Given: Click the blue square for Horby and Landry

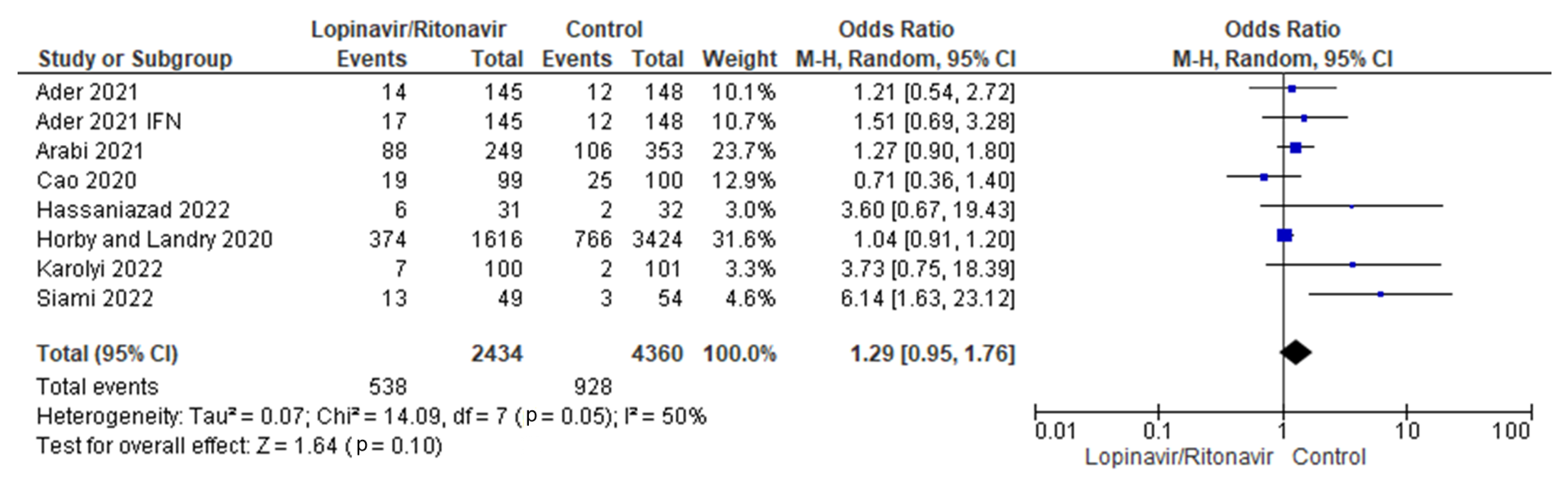Looking at the screenshot, I should (x=1284, y=235).
